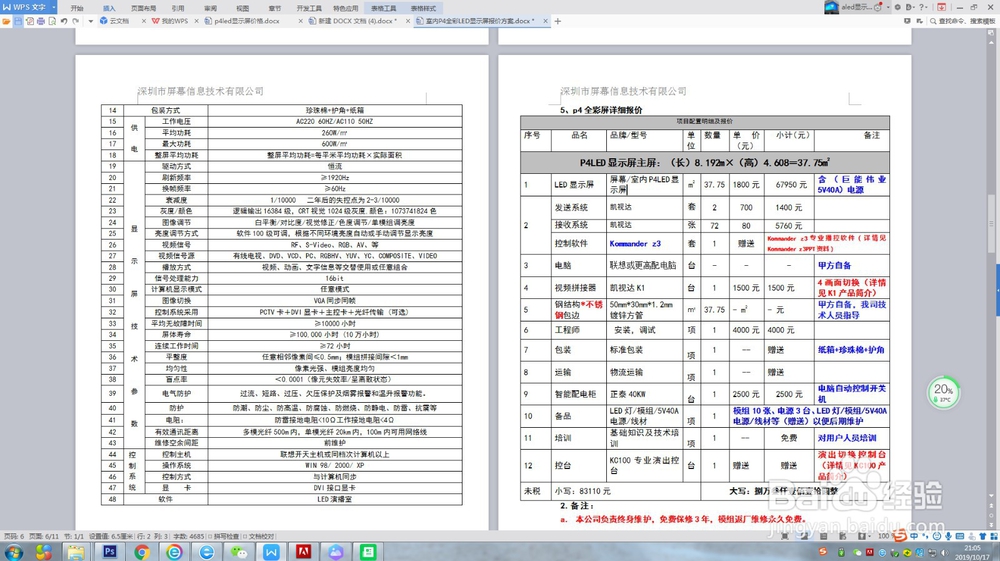Click the Kommander z3 control software cell
The image size is (1000, 561).
tap(645, 244)
